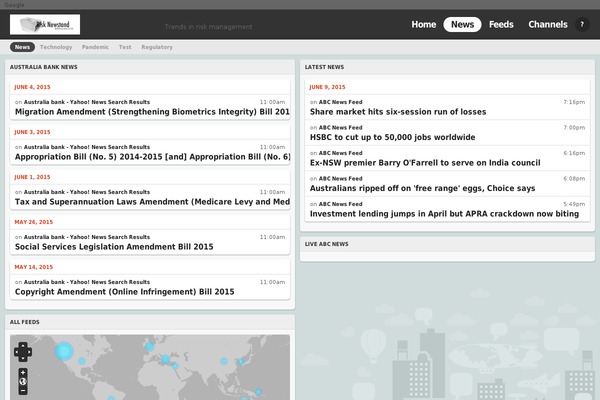Click the map pan directional control
Viewport: 600px width, 400px height.
click(x=23, y=352)
